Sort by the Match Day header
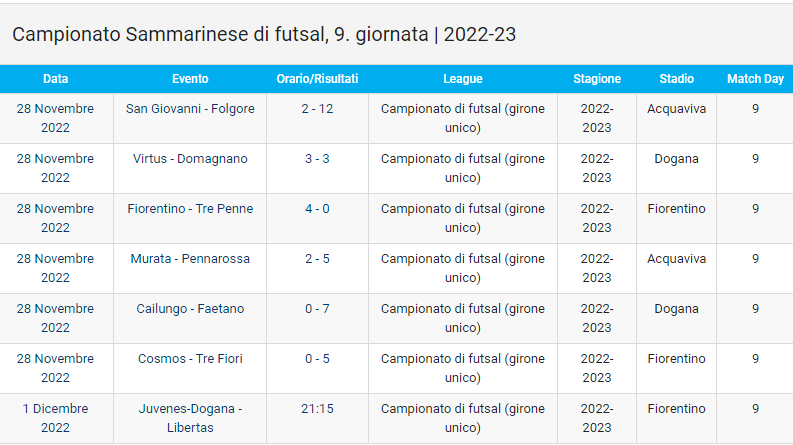 coord(755,79)
